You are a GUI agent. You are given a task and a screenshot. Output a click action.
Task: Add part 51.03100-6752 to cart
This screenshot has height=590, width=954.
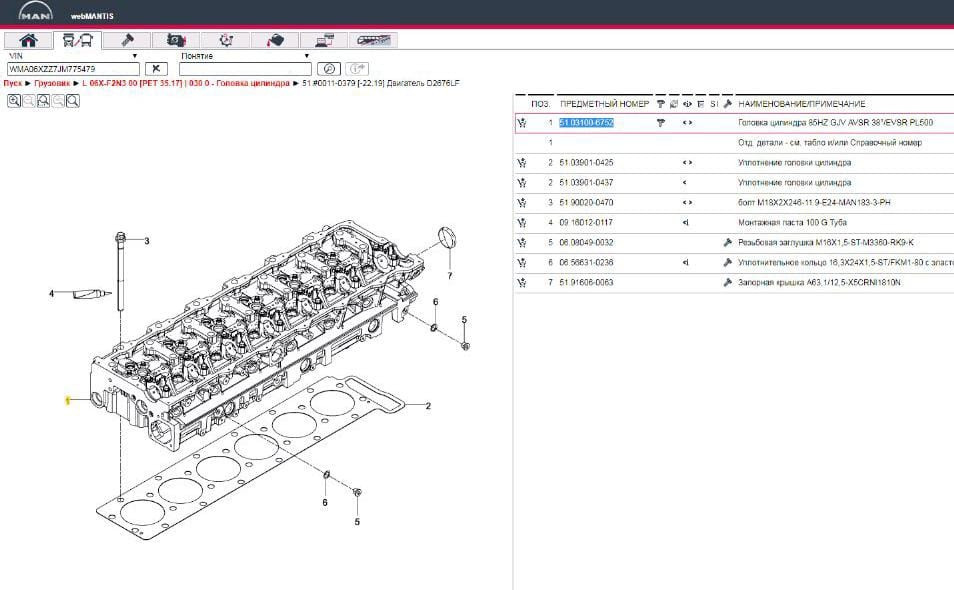tap(522, 123)
